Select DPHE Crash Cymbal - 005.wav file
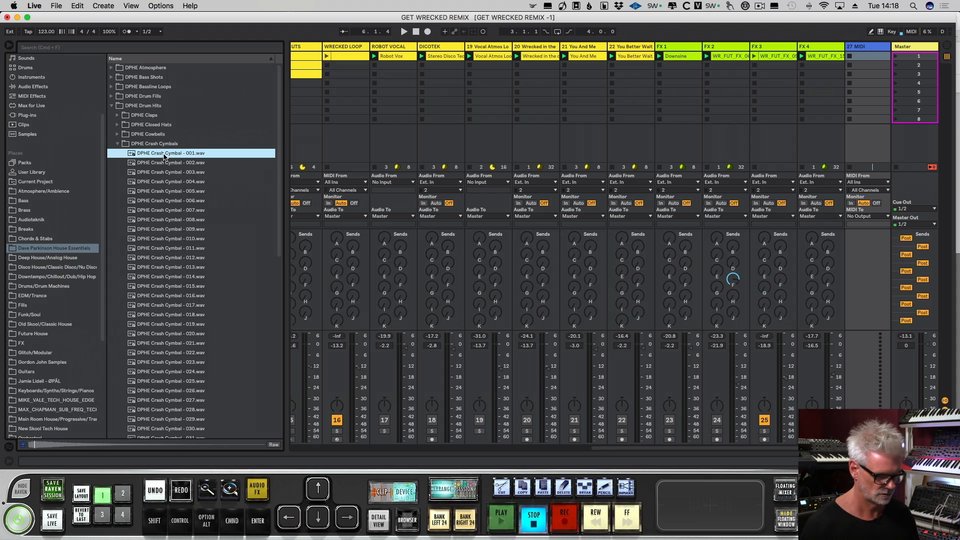The image size is (960, 540). (x=170, y=191)
